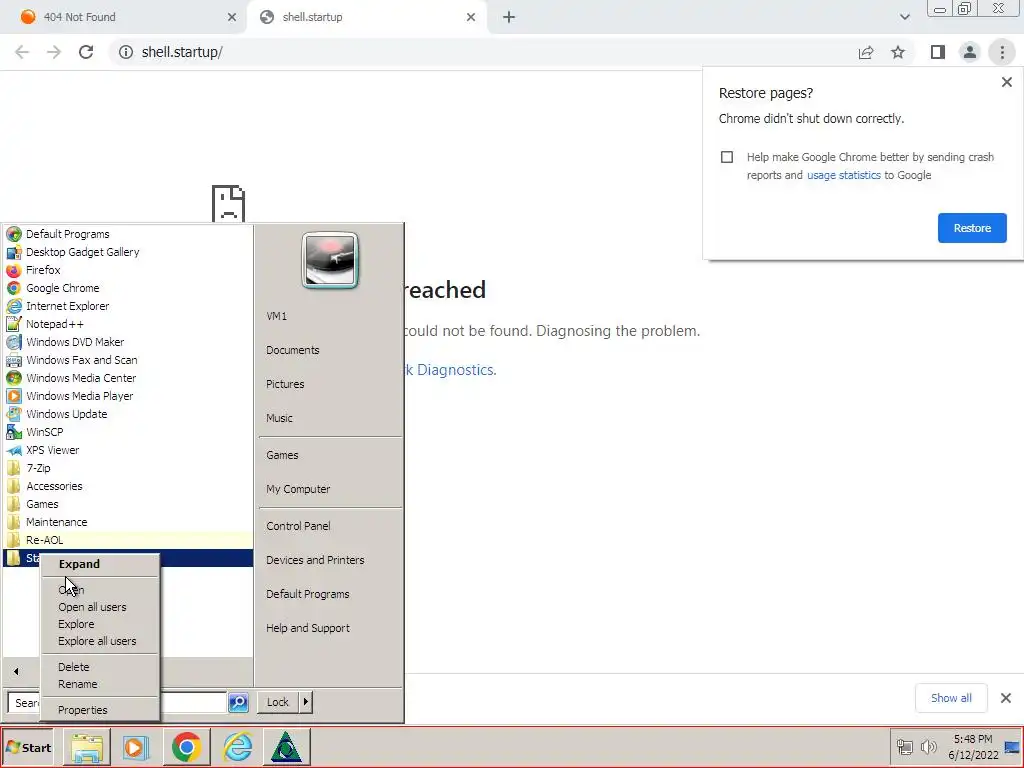
Task: Open Windows Fax and Scan
Action: (128, 360)
